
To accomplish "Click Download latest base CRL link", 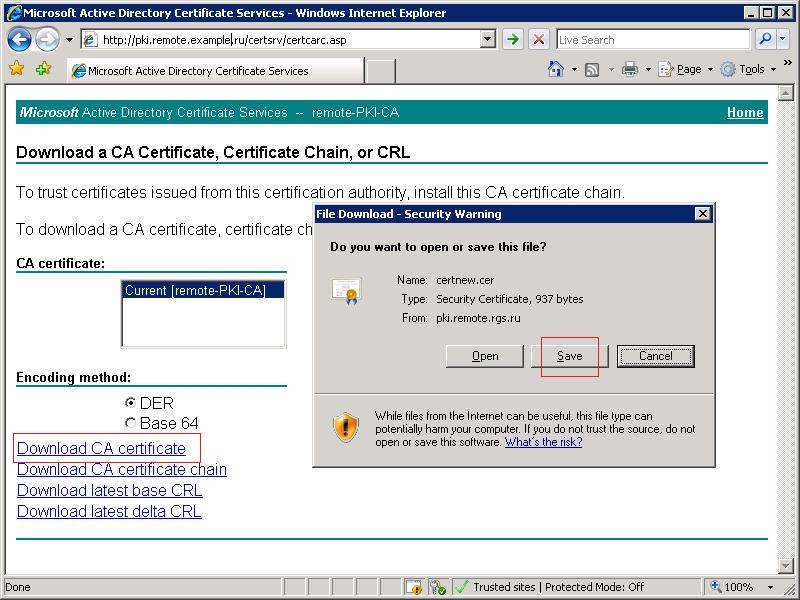I will [x=110, y=490].
